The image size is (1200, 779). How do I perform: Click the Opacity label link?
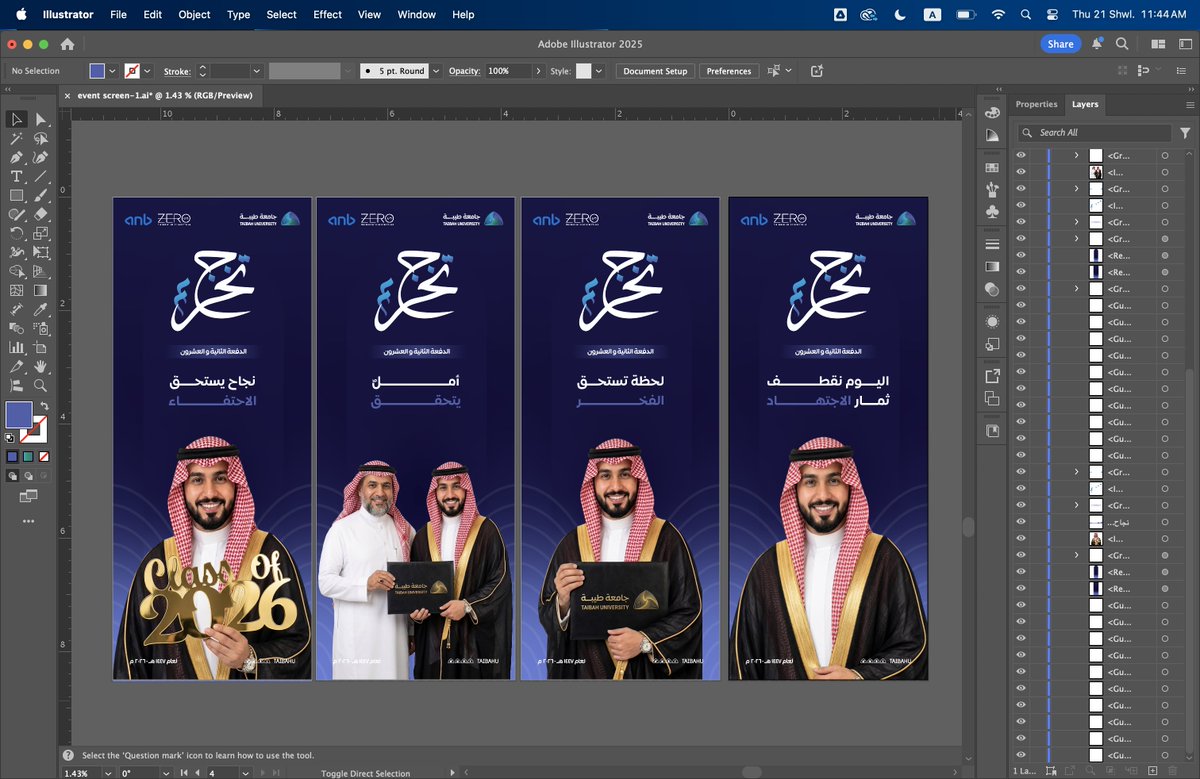point(464,71)
